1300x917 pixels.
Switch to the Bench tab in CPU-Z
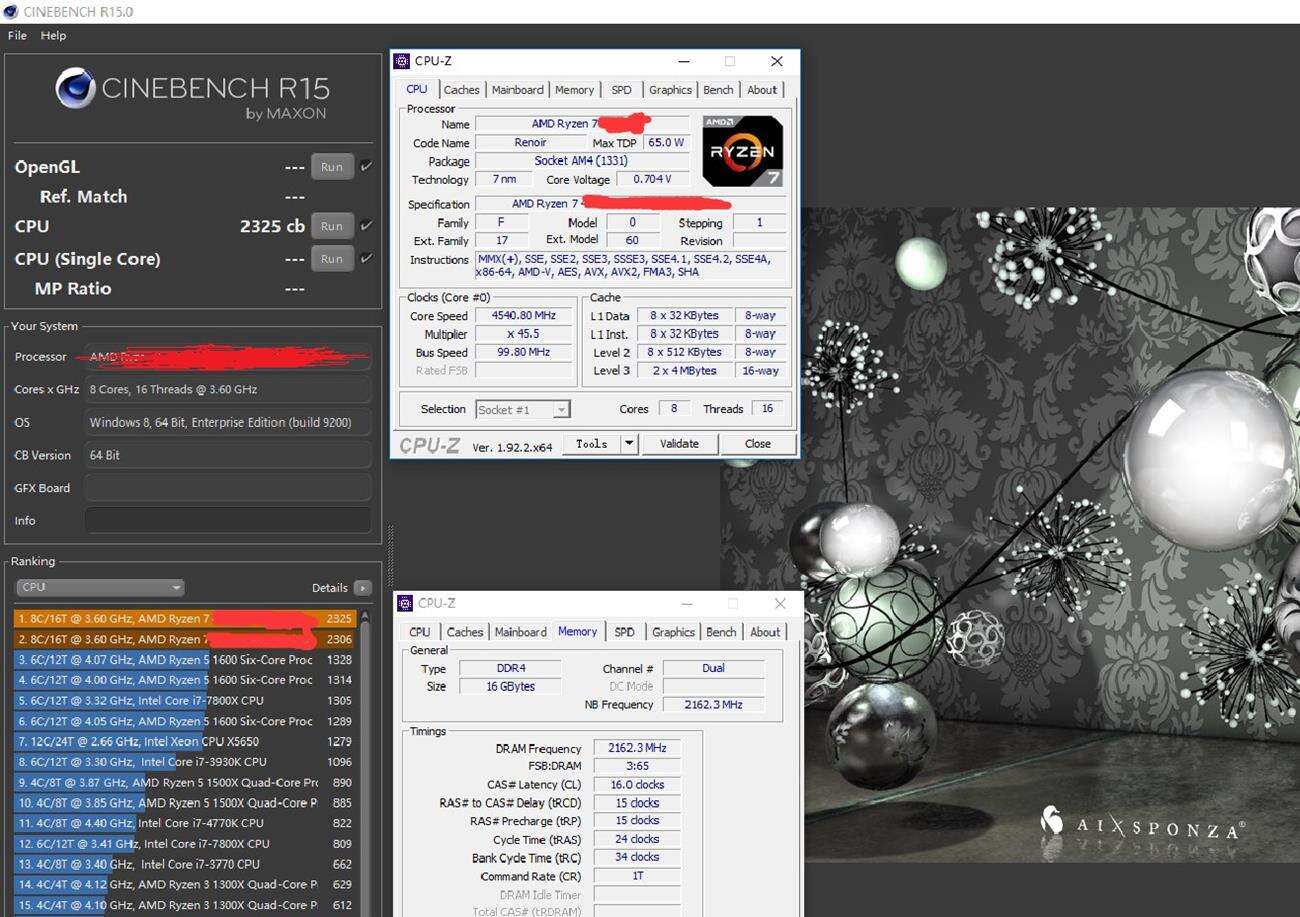coord(717,89)
